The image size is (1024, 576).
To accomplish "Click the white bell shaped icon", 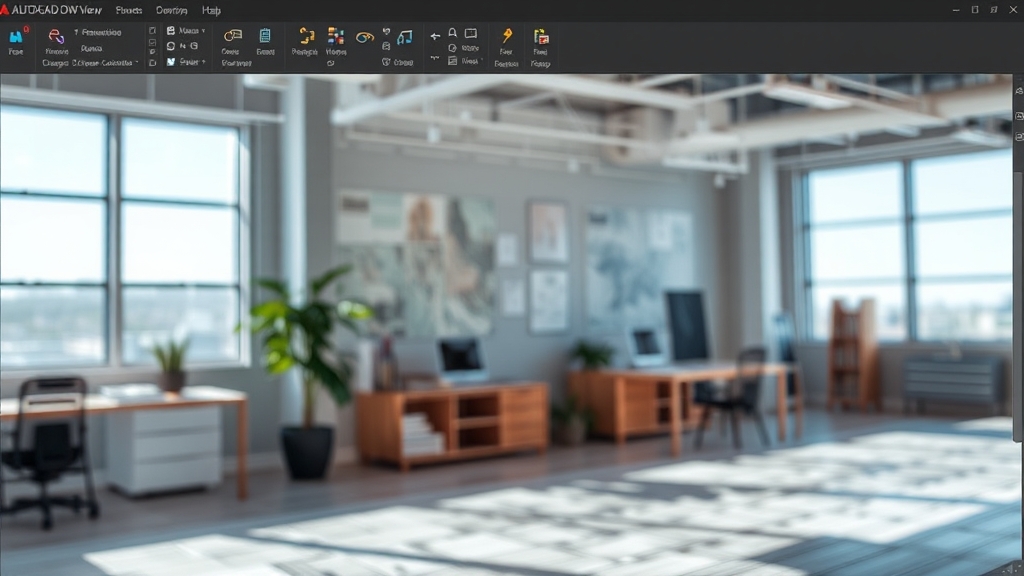I will coord(453,33).
